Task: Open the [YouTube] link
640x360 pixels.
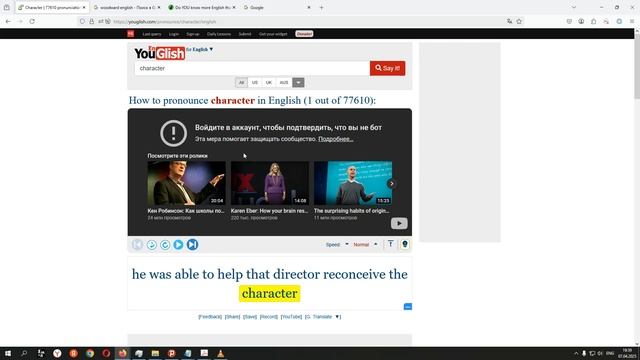Action: tap(291, 317)
